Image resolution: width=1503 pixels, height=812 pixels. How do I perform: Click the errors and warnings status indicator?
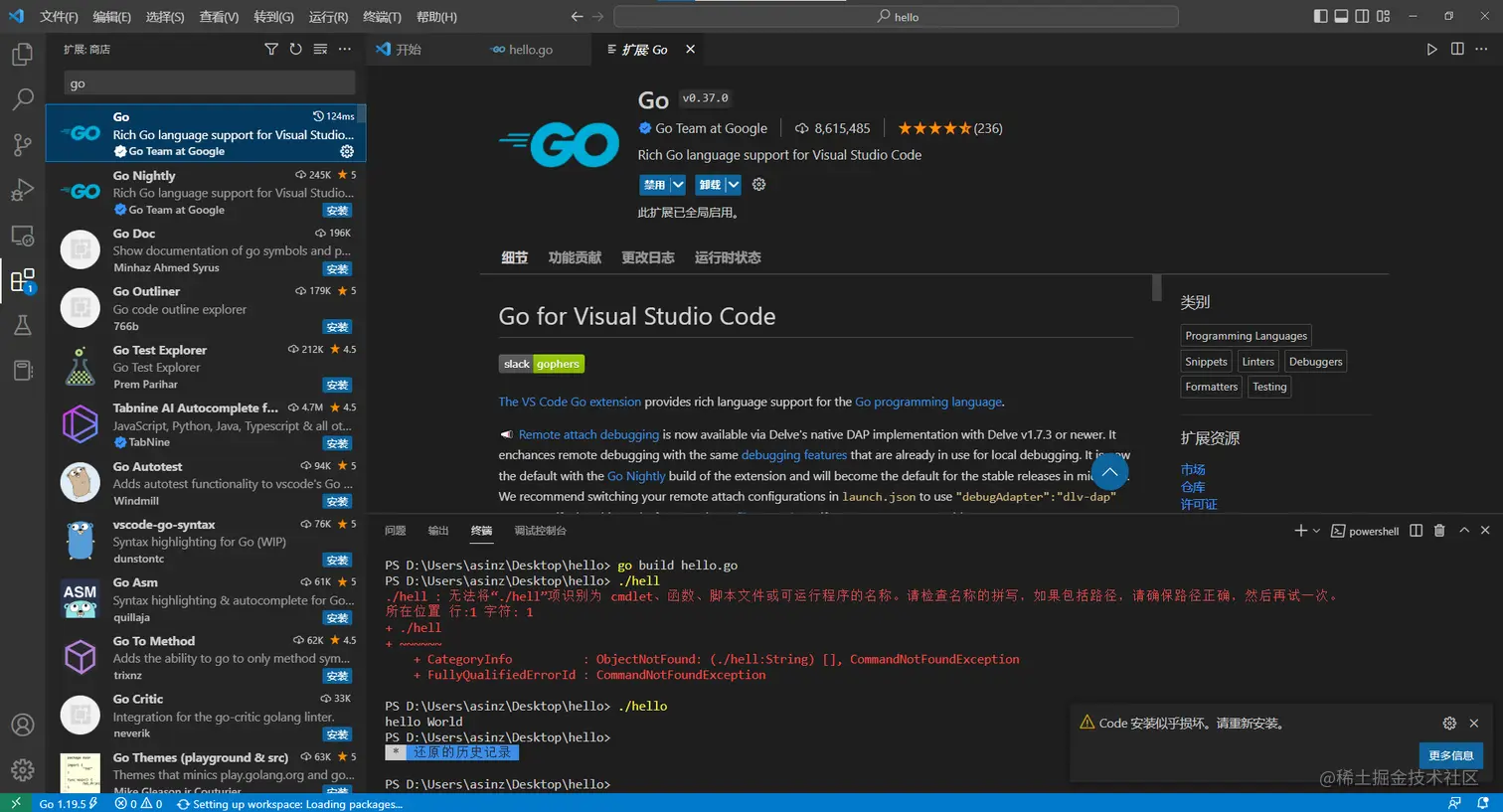click(138, 803)
